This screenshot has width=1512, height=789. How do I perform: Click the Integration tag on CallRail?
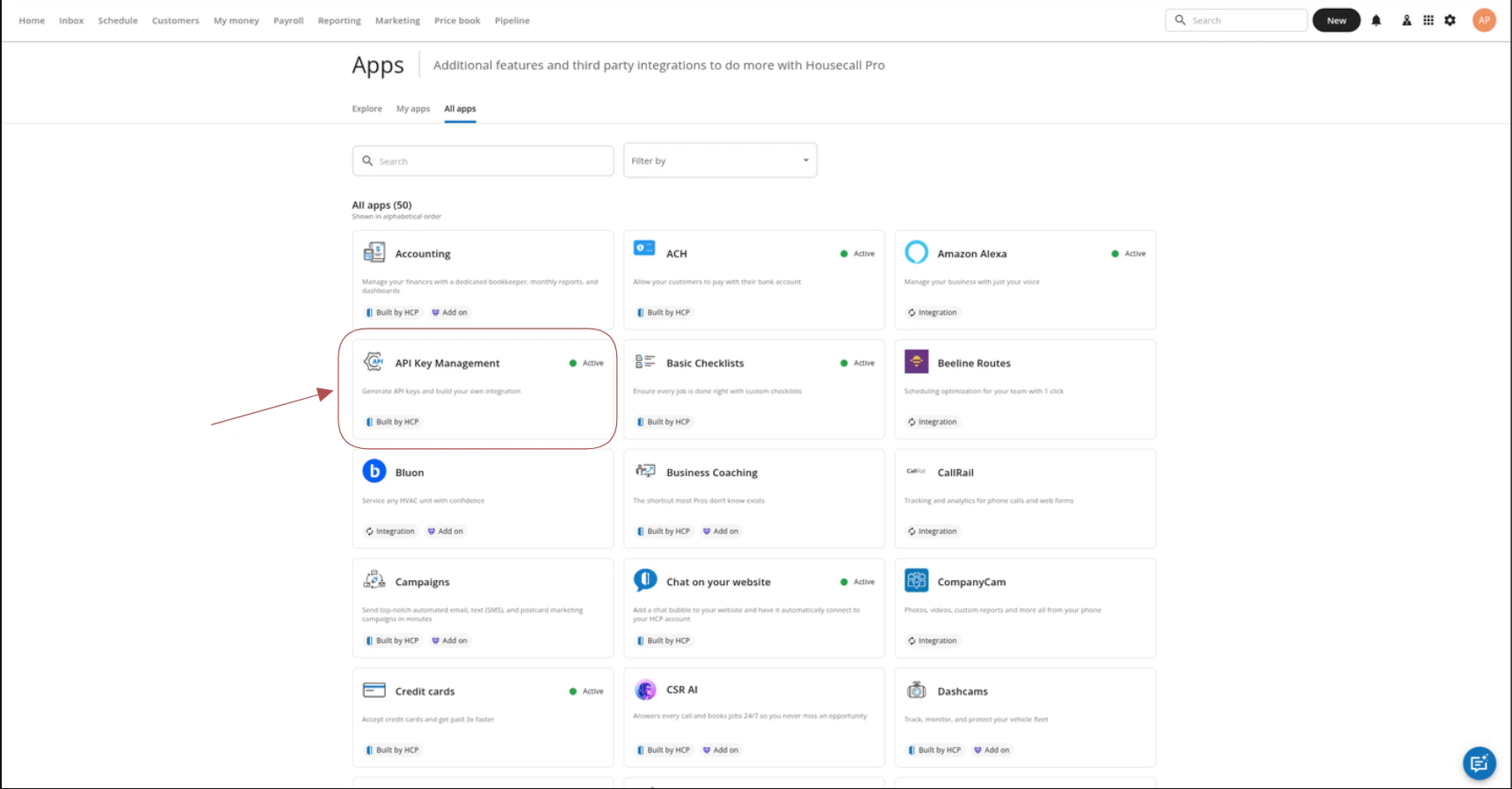coord(933,531)
